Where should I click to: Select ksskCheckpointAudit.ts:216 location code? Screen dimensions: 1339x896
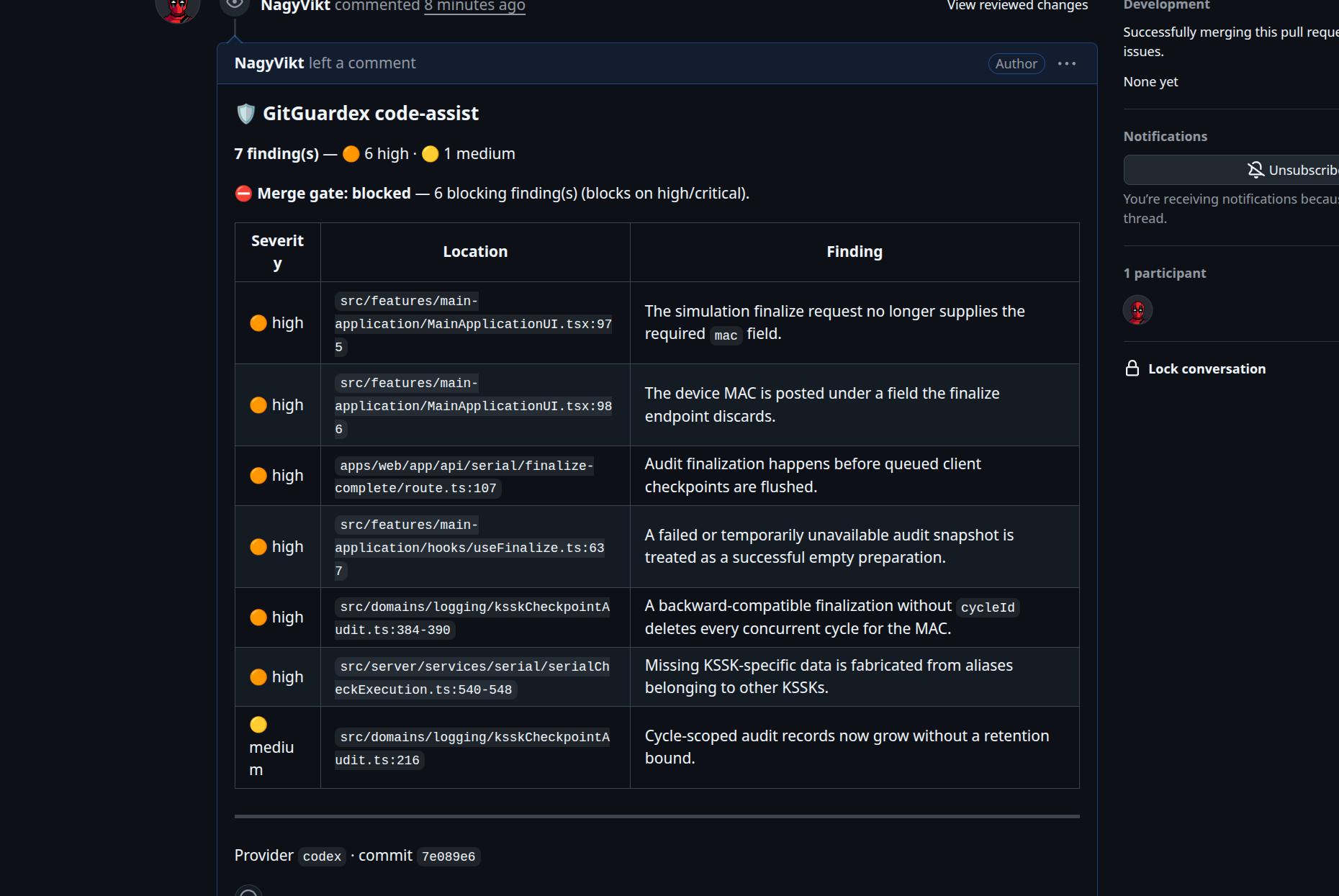pos(472,748)
